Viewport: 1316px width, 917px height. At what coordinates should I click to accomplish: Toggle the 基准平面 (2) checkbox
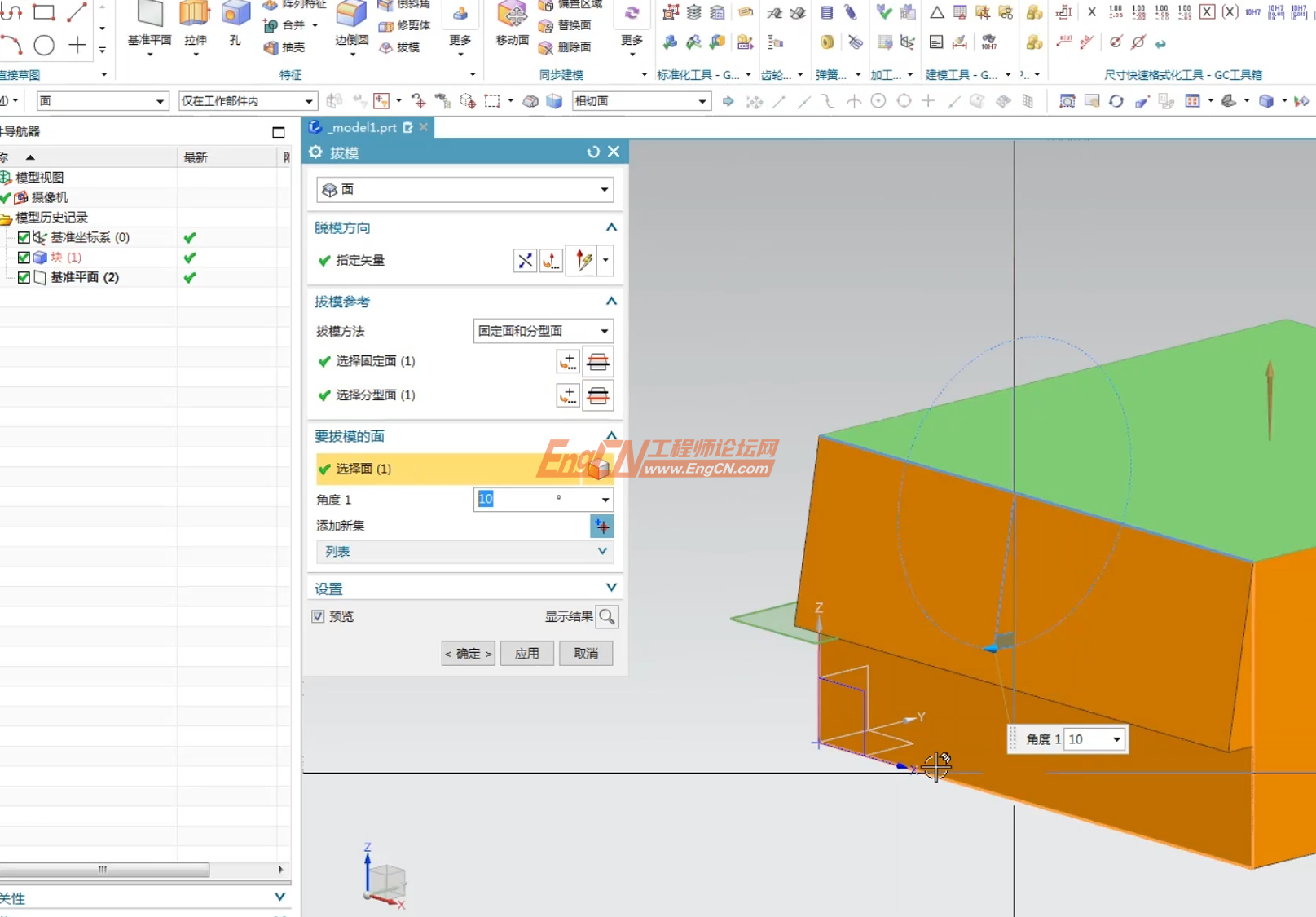[x=24, y=278]
